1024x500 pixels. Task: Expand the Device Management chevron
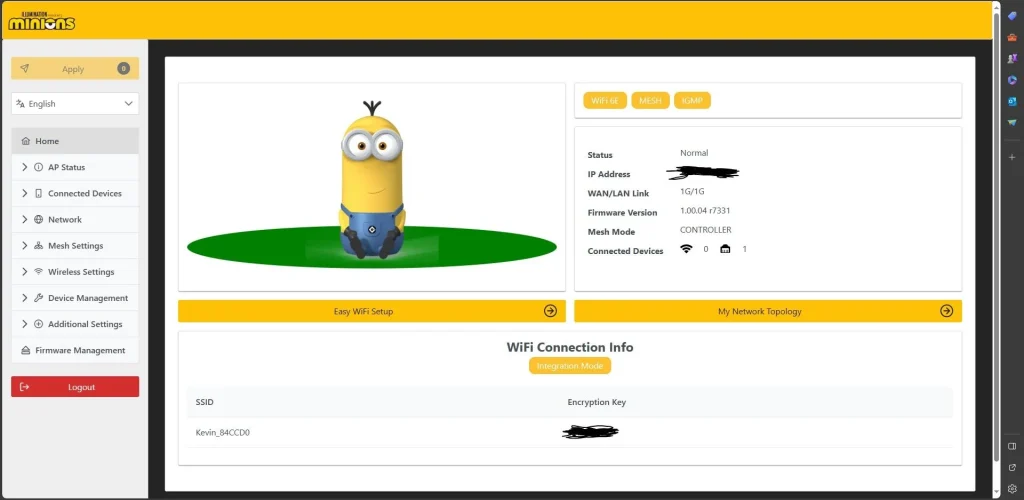(24, 298)
